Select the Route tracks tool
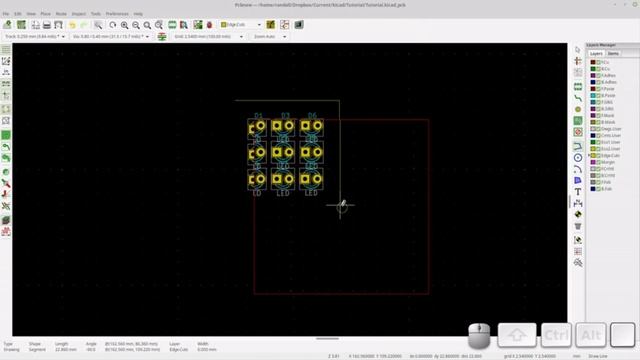Screen dimensions: 640x360 pos(578,98)
